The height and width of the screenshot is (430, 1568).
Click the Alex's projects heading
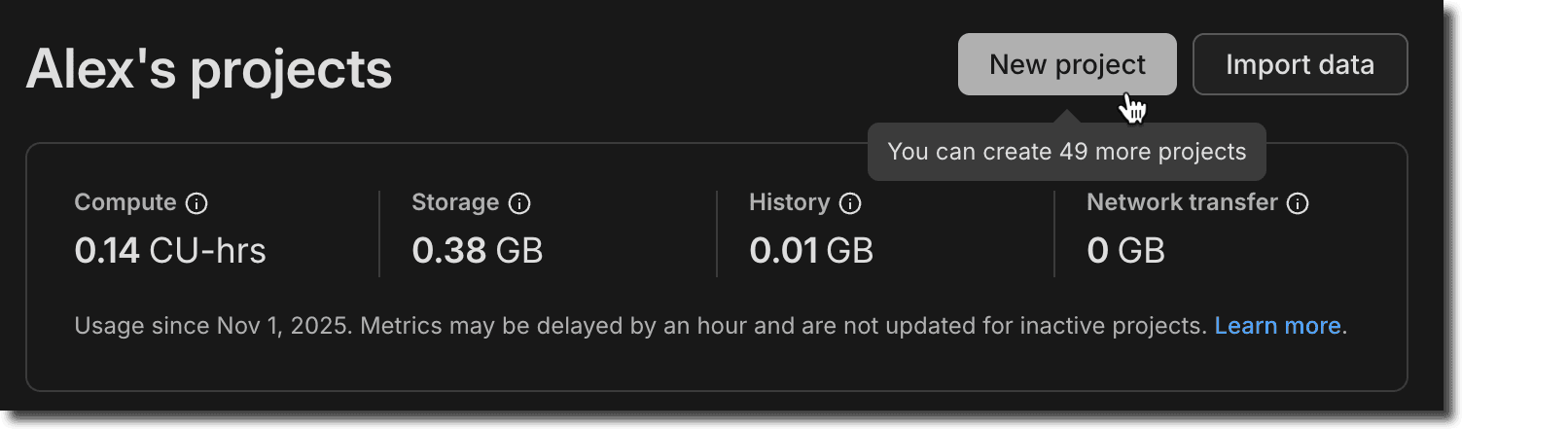point(209,69)
